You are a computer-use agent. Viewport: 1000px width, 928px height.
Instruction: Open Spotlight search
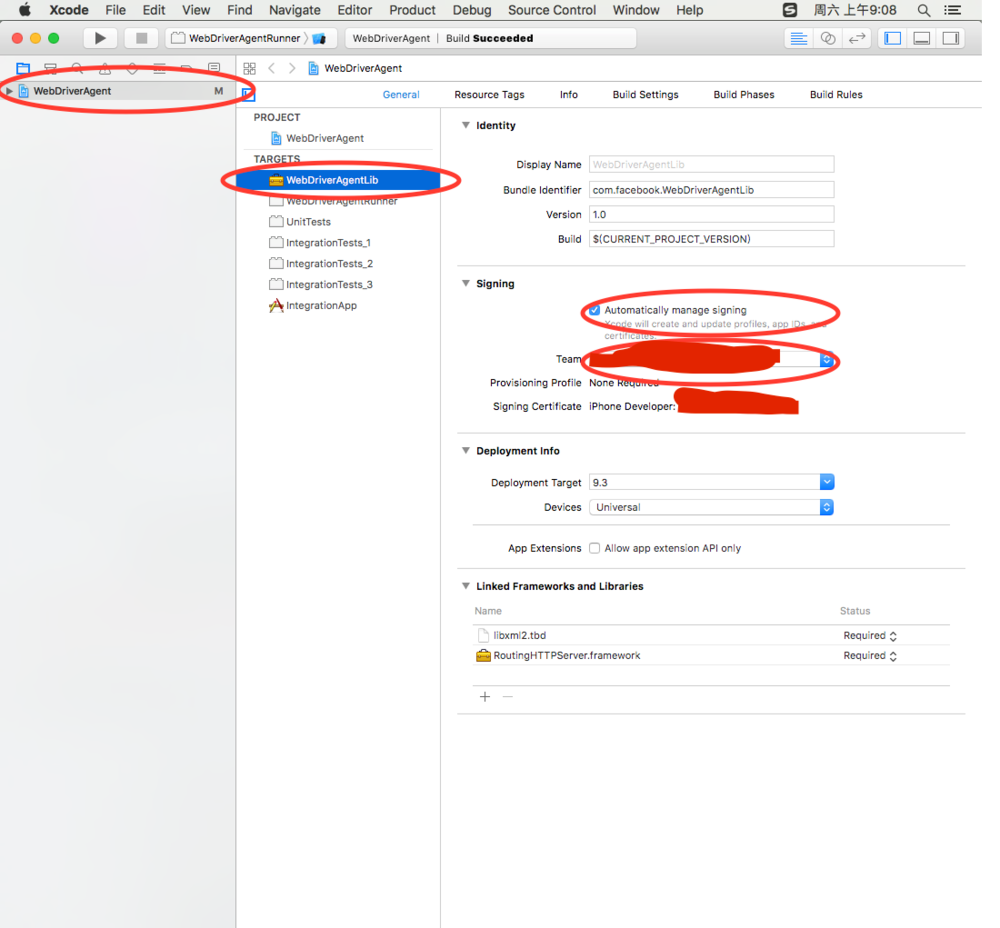click(x=923, y=10)
